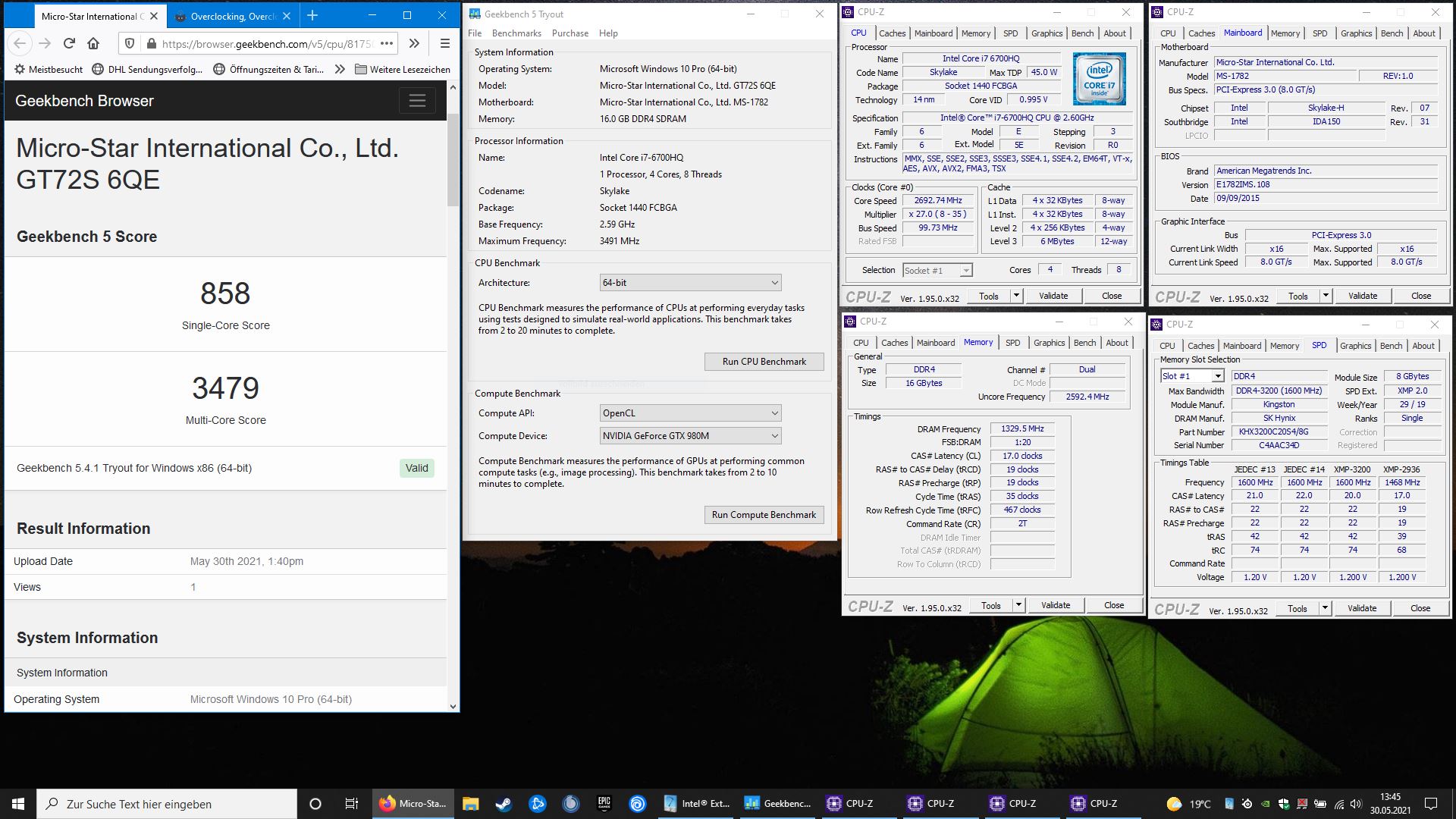Screen dimensions: 1456x819
Task: Open Firefox application menu hamburger
Action: click(x=445, y=43)
